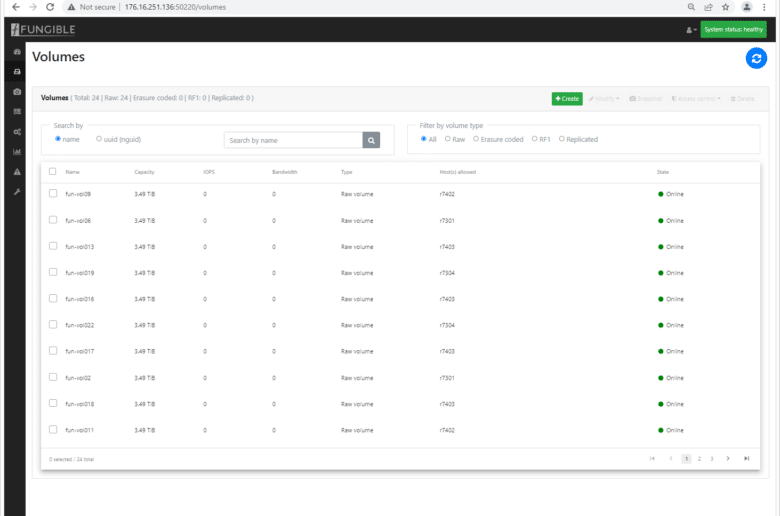Sort by State column header
780x516 pixels.
[663, 172]
